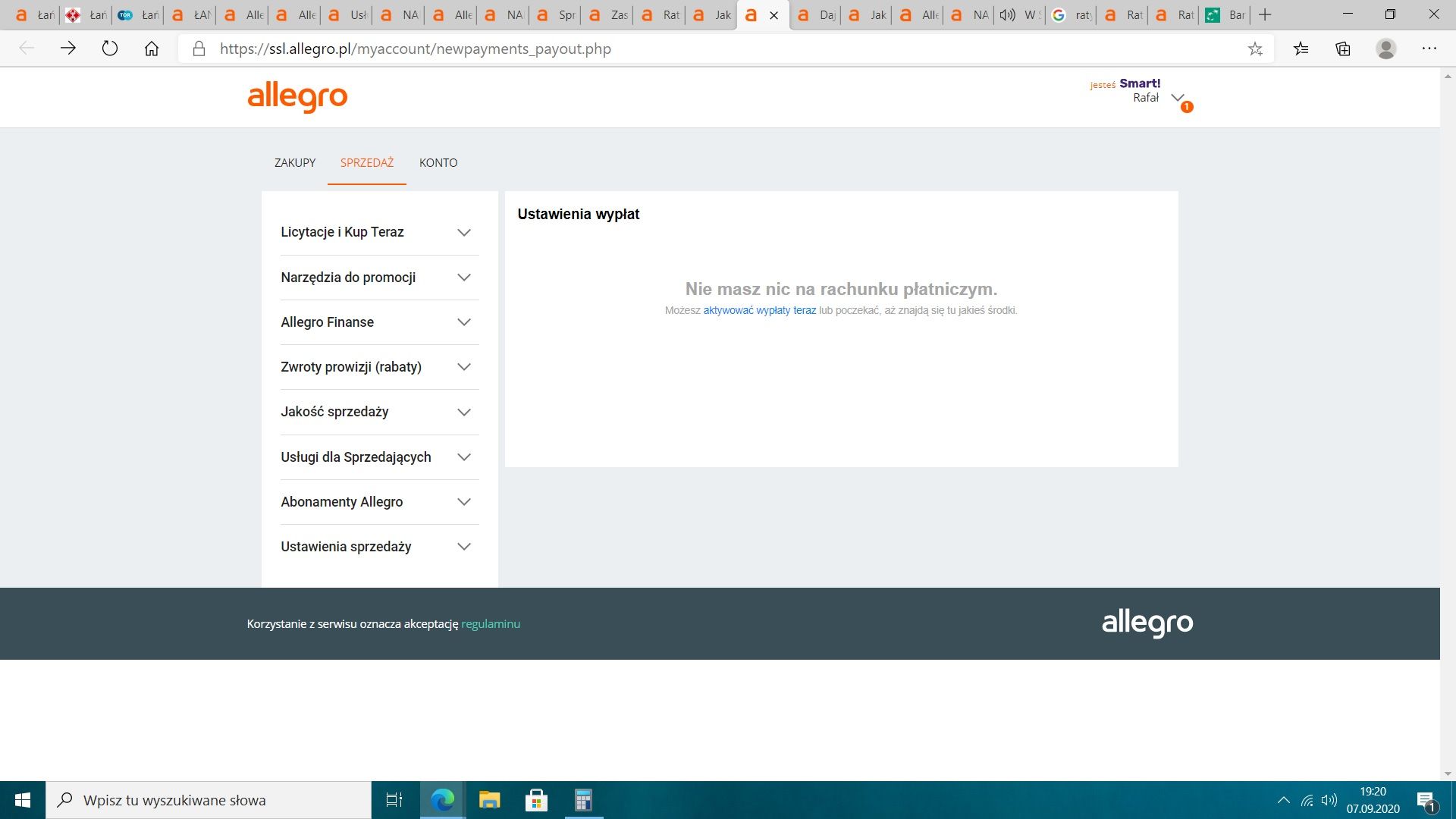Switch to the KONTO tab
Image resolution: width=1456 pixels, height=819 pixels.
click(x=438, y=163)
